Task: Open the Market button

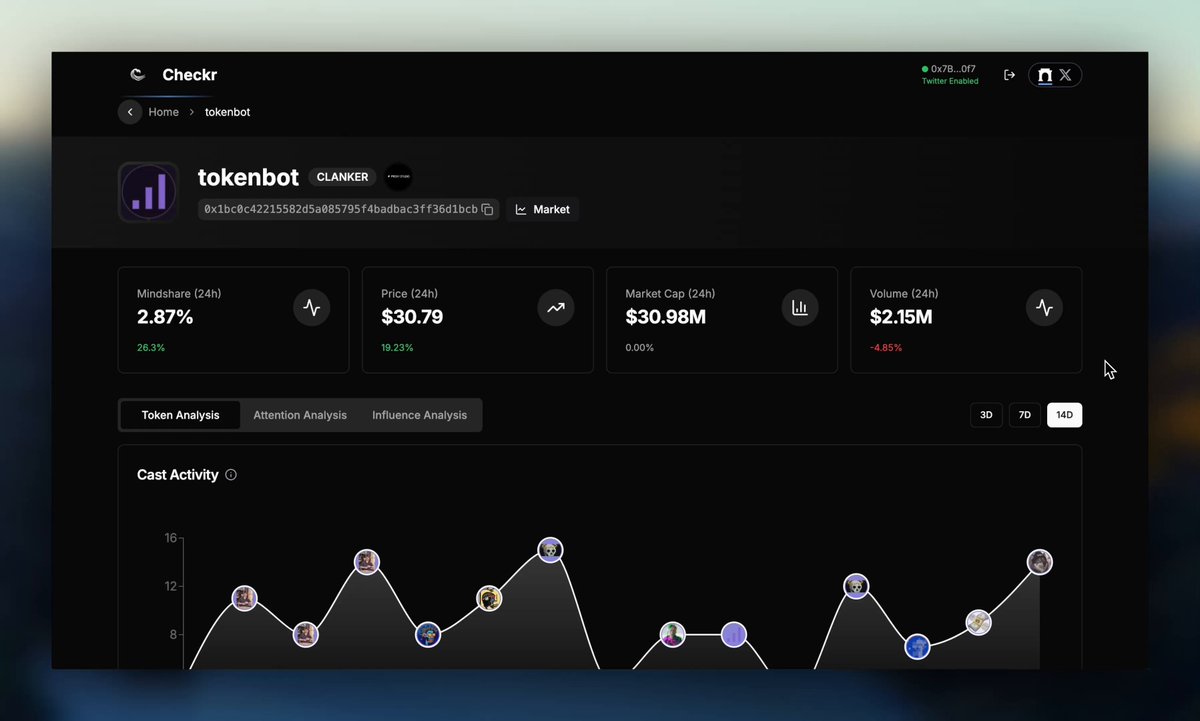Action: (542, 209)
